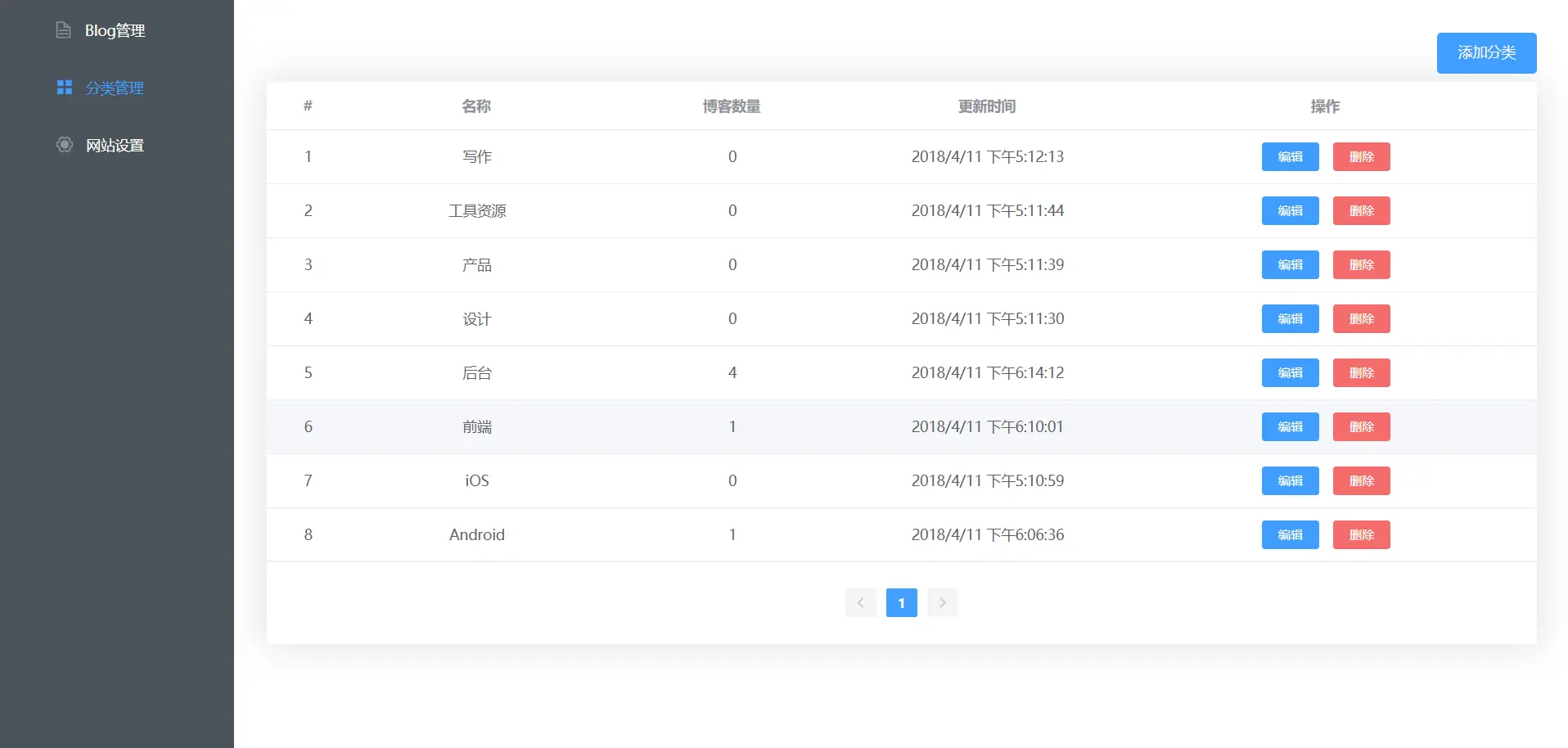Delete the 设计 category
Image resolution: width=1568 pixels, height=748 pixels.
pyautogui.click(x=1361, y=318)
